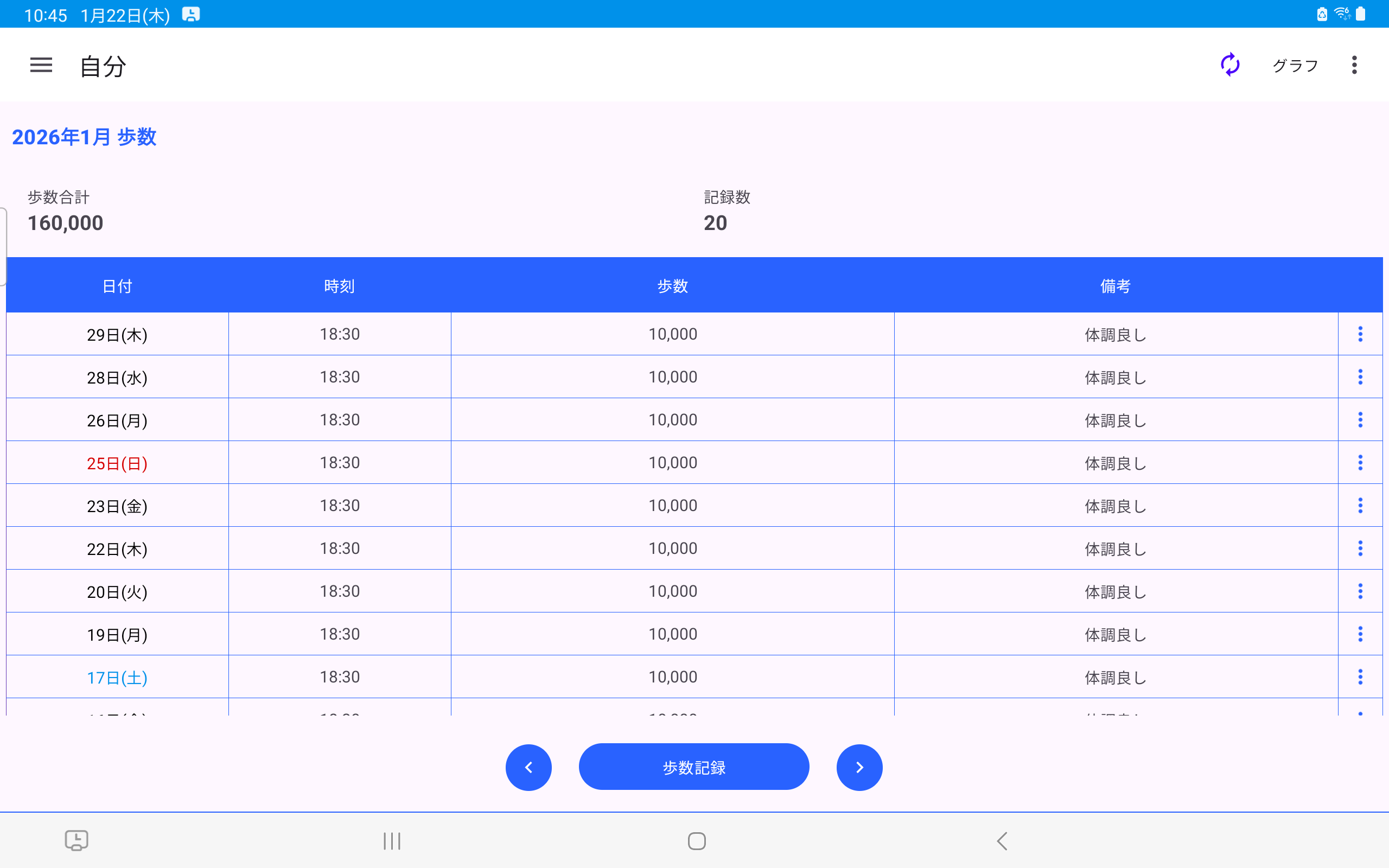This screenshot has width=1389, height=868.
Task: Tap the 2026年1月 歩数 heading
Action: [x=84, y=137]
